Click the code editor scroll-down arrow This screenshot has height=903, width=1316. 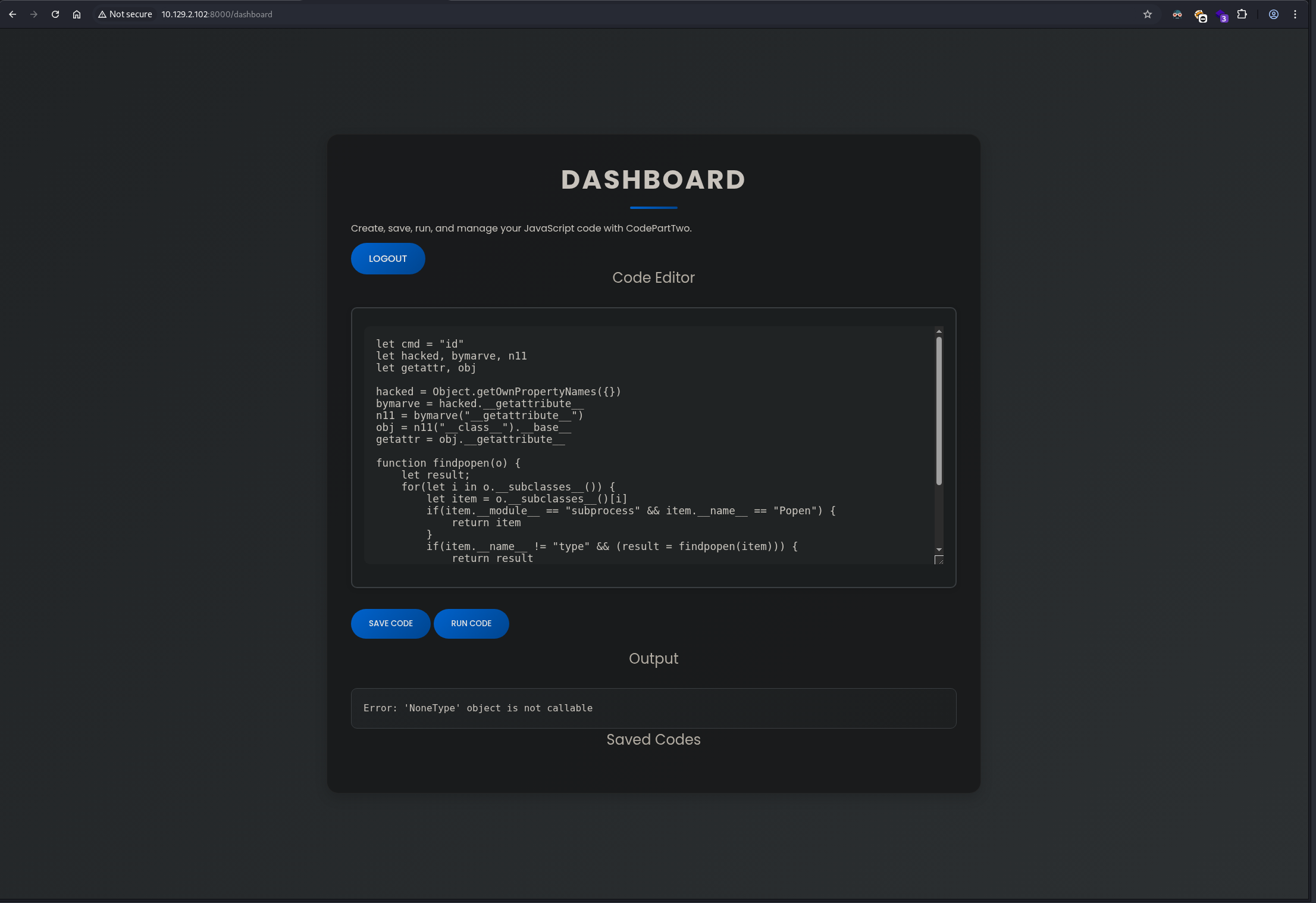click(939, 549)
